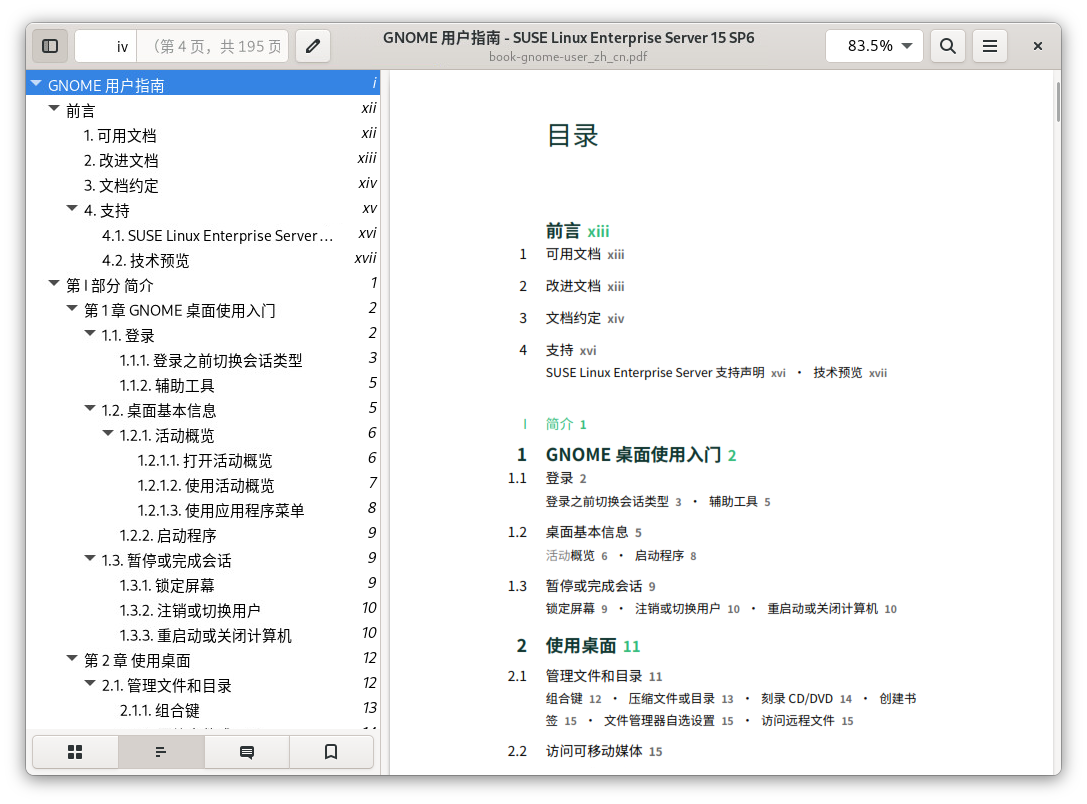
Task: Switch to thumbnails view in sidebar
Action: (x=75, y=752)
